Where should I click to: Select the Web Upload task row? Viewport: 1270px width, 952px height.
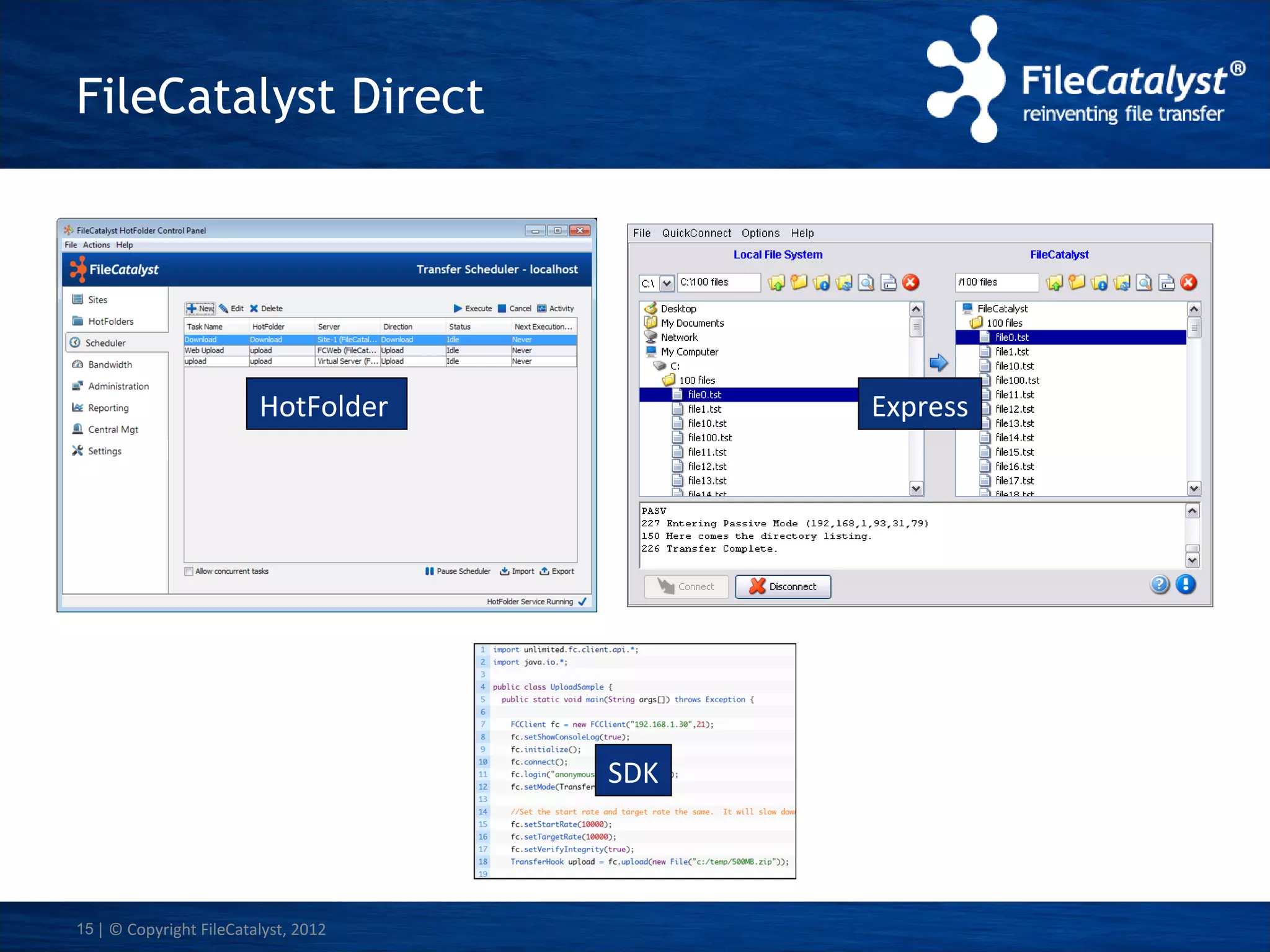[380, 350]
